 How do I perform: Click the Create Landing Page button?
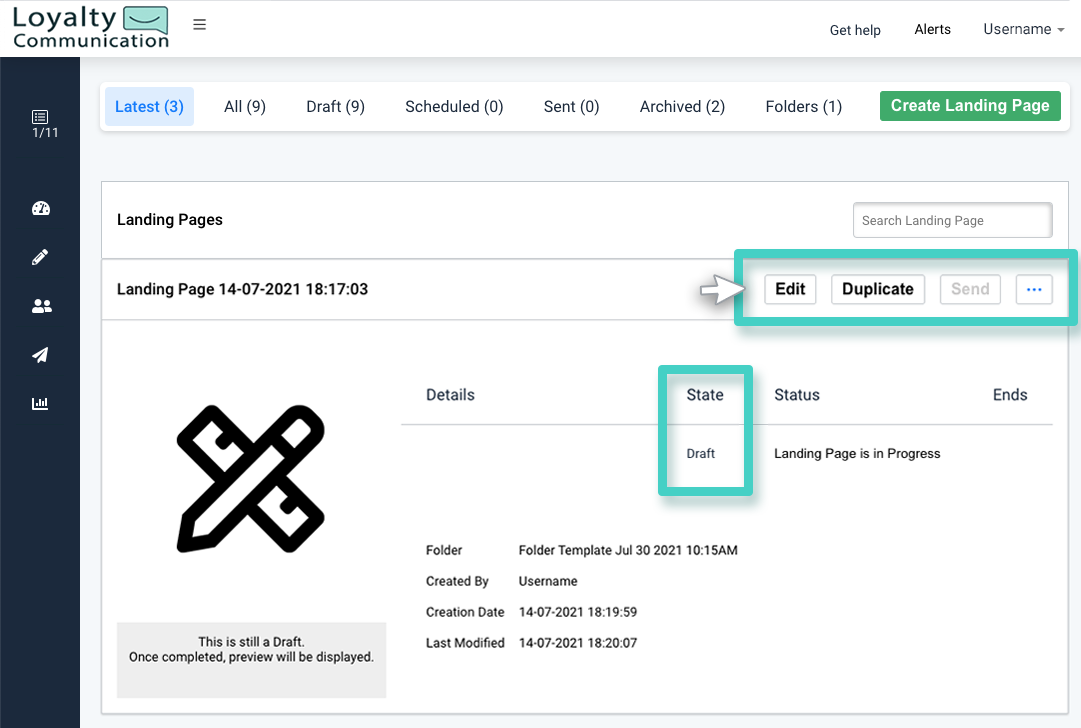point(970,105)
